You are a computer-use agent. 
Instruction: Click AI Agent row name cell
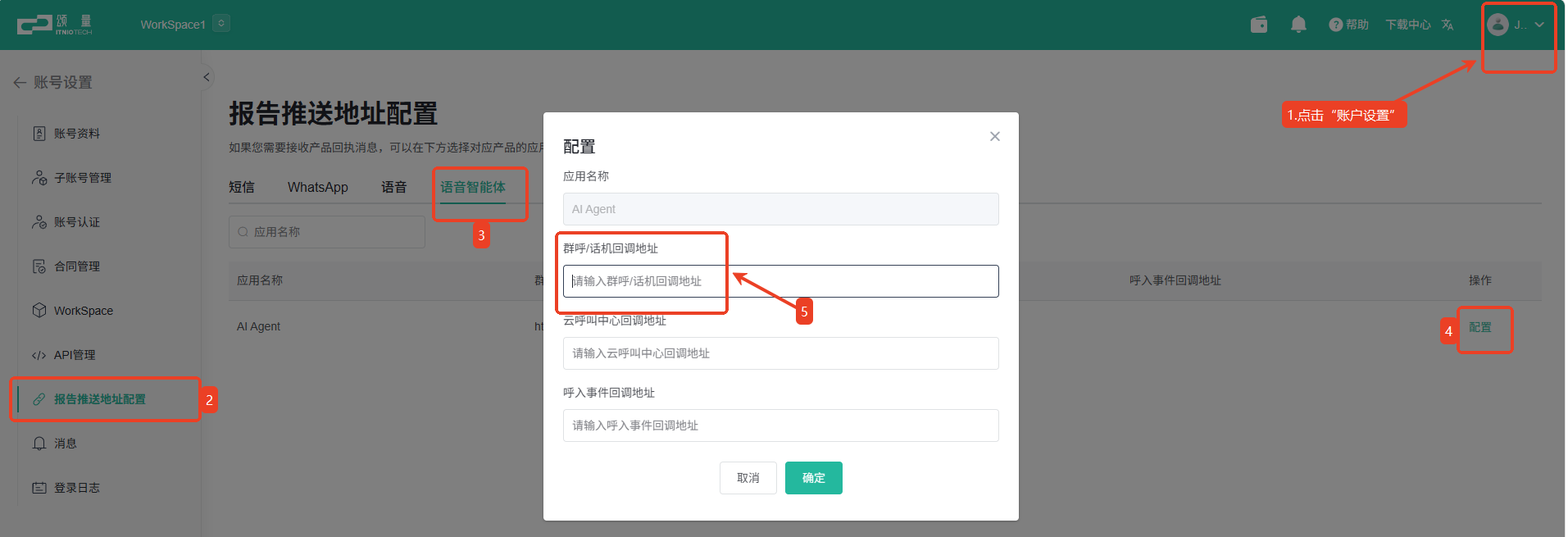pyautogui.click(x=258, y=326)
